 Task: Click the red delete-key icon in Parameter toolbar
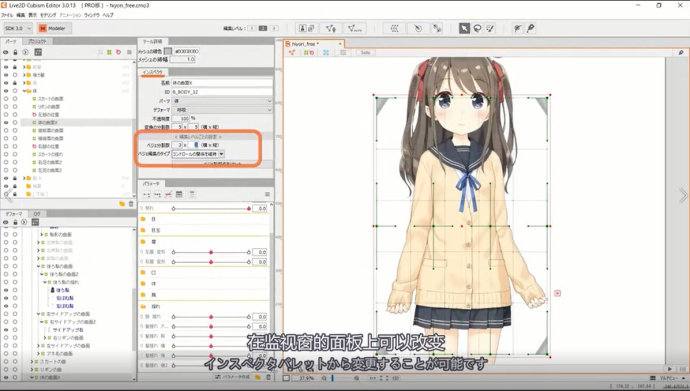coord(168,194)
